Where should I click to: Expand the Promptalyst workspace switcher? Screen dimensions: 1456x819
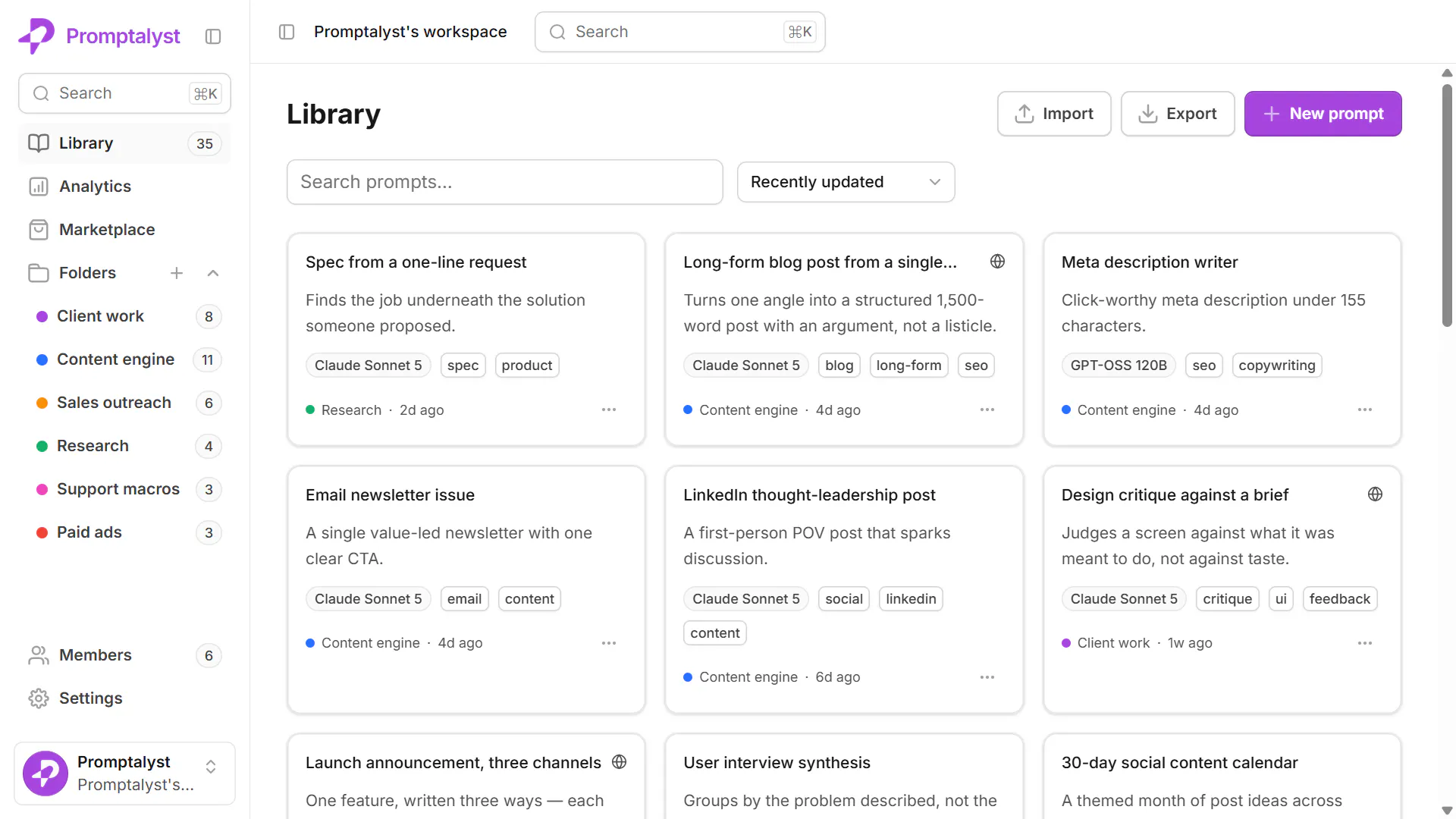tap(124, 773)
